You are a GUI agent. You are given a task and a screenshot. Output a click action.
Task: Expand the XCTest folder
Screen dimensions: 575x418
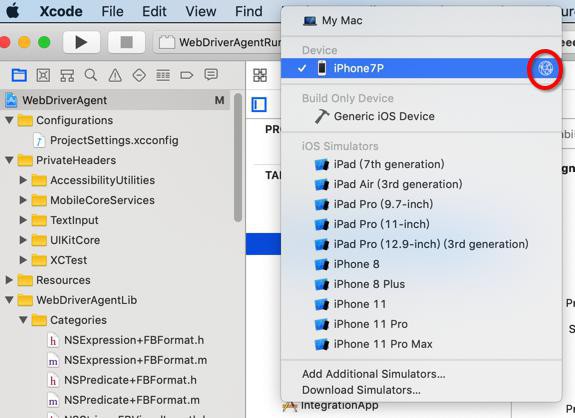tap(23, 260)
